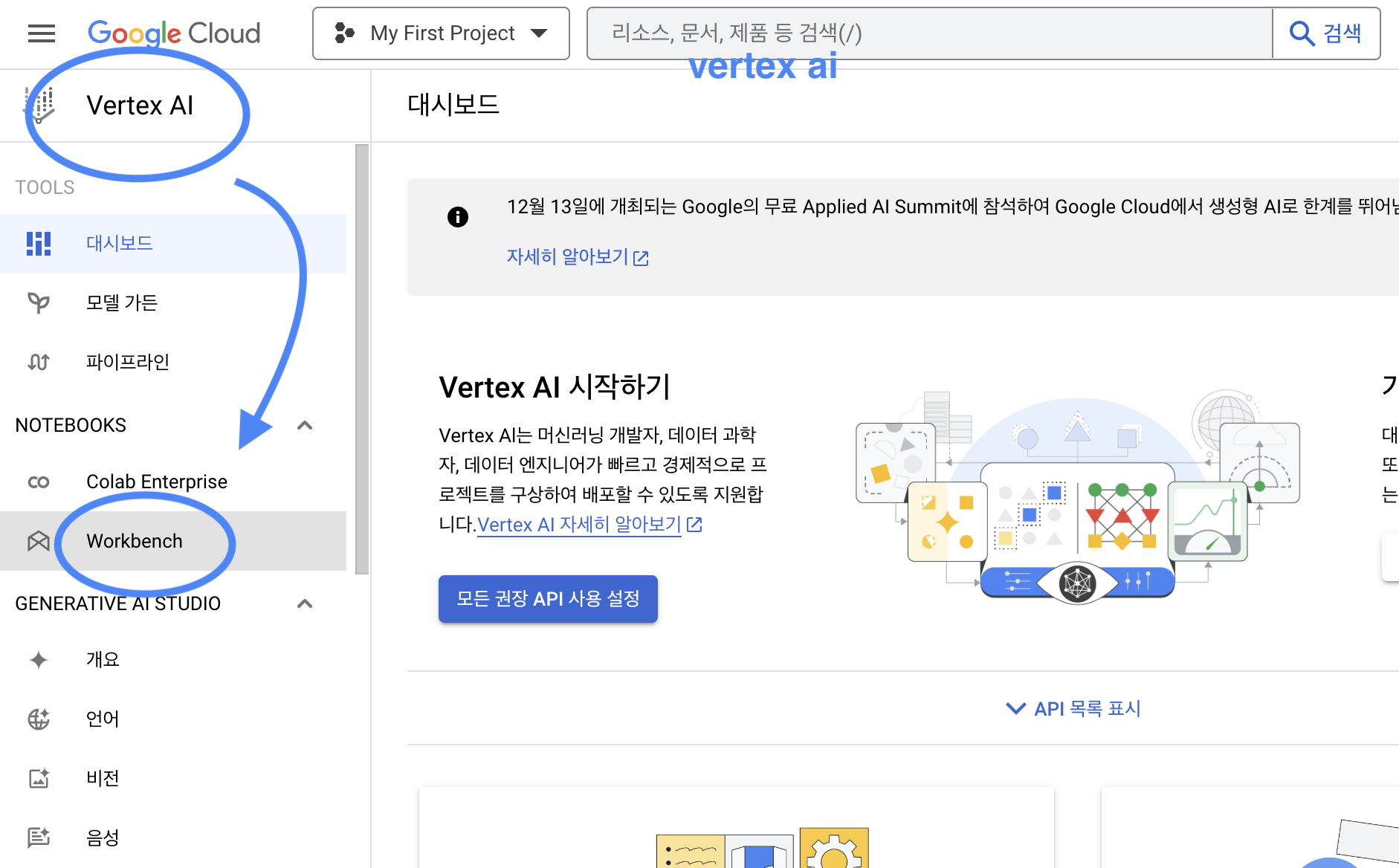Click the NOTEBOOKS section label
Viewport: 1399px width, 868px height.
click(71, 425)
